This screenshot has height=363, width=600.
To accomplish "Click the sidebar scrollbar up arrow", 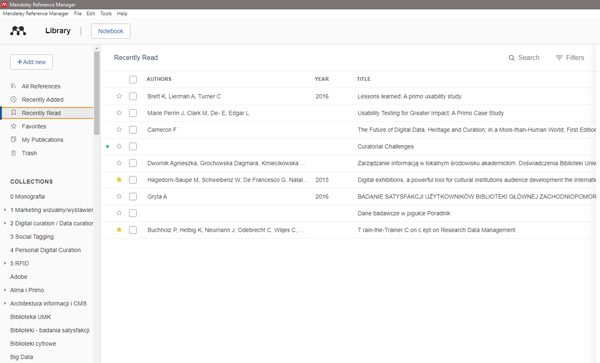I will [96, 48].
